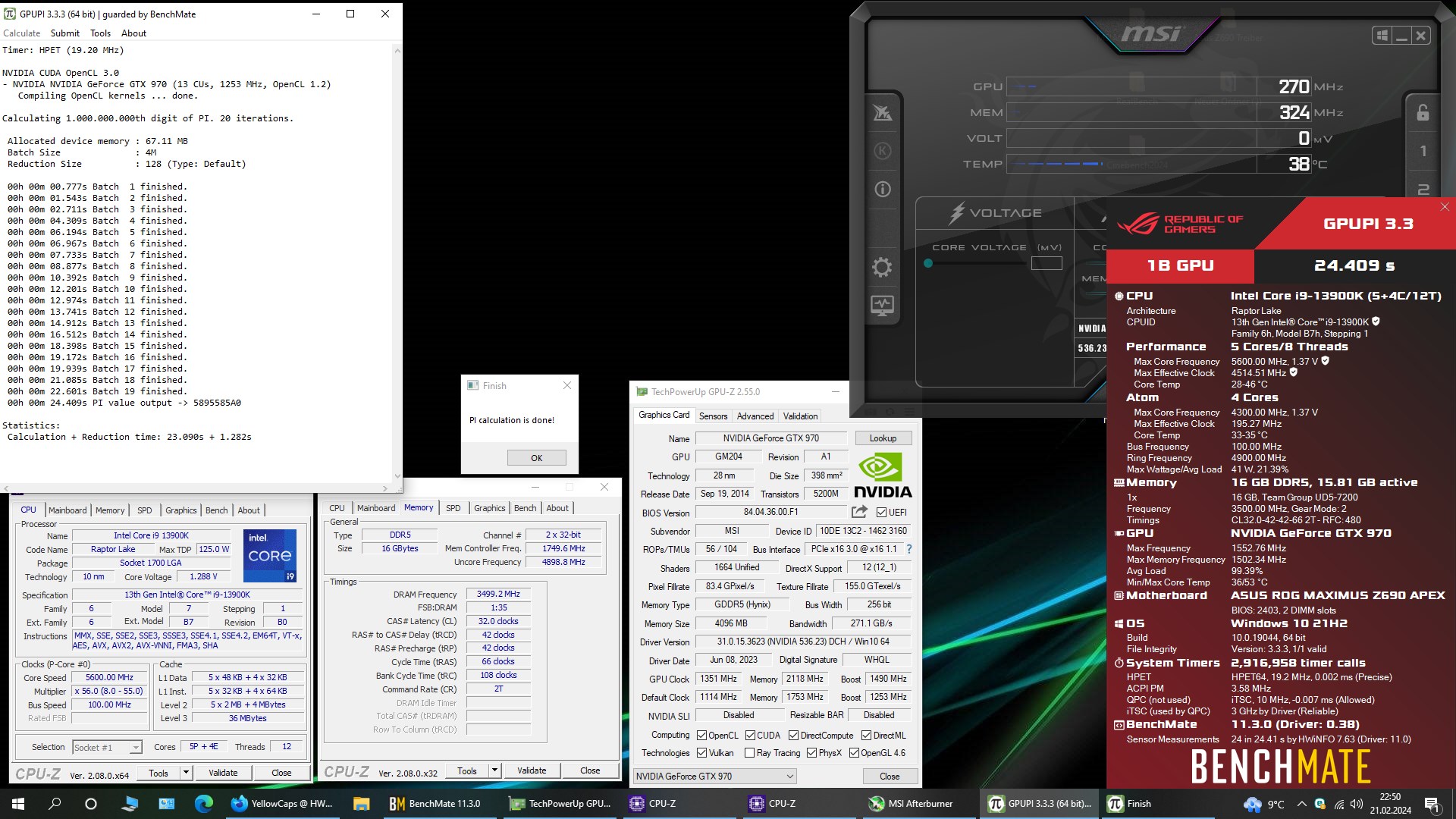
Task: Open Socket #1 selection dropdown in CPU-Z
Action: 107,748
